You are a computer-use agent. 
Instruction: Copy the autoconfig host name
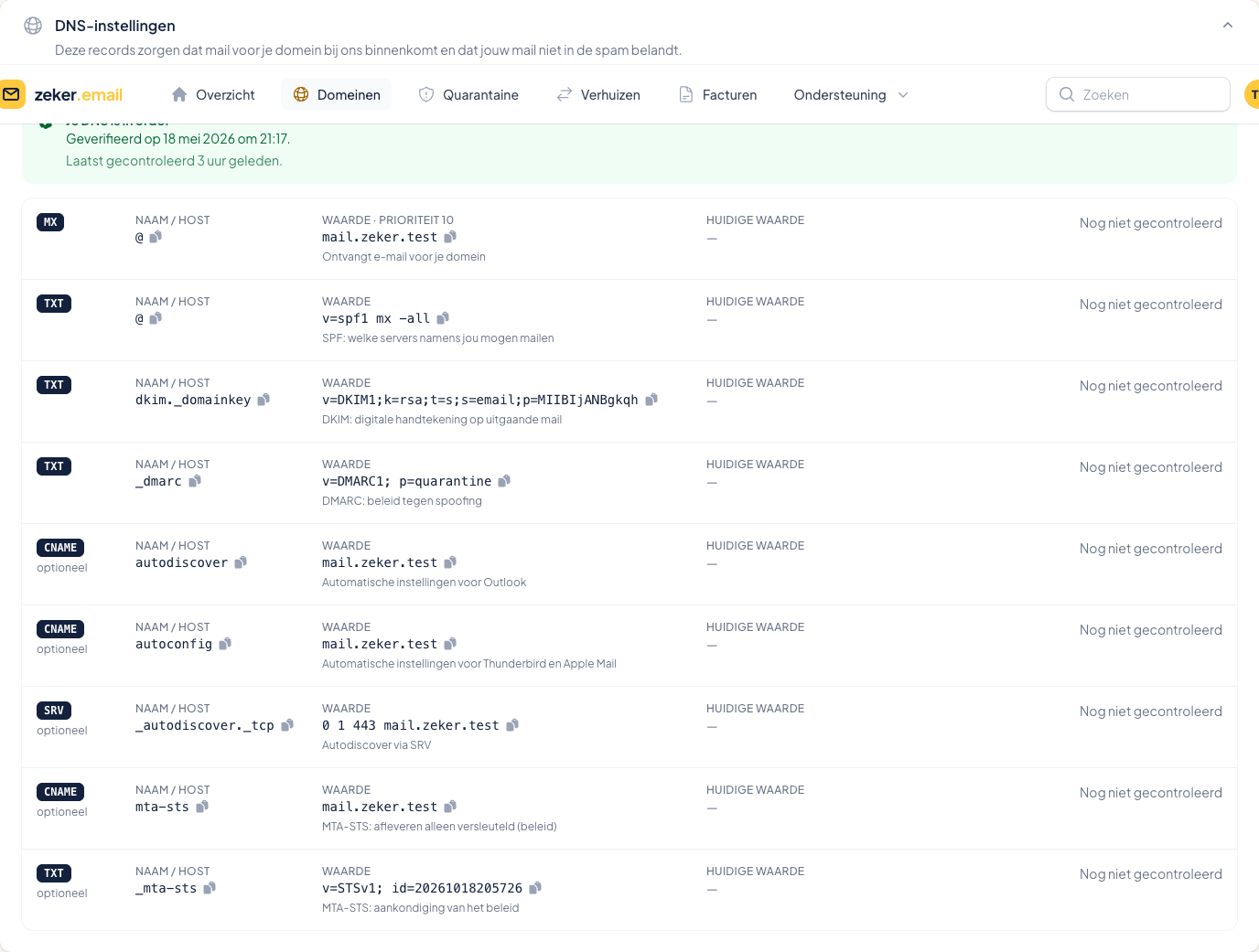(225, 644)
